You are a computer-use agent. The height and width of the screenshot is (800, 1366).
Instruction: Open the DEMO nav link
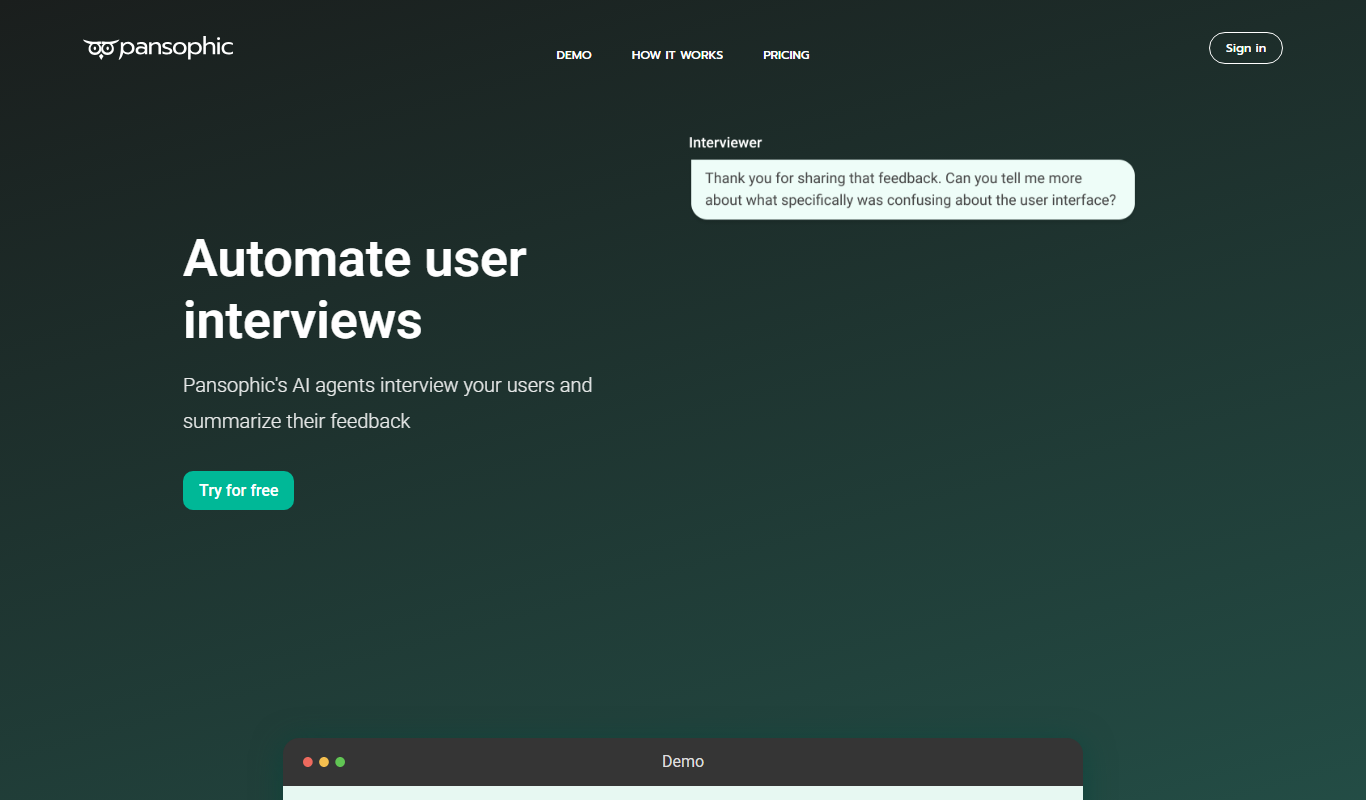(574, 55)
